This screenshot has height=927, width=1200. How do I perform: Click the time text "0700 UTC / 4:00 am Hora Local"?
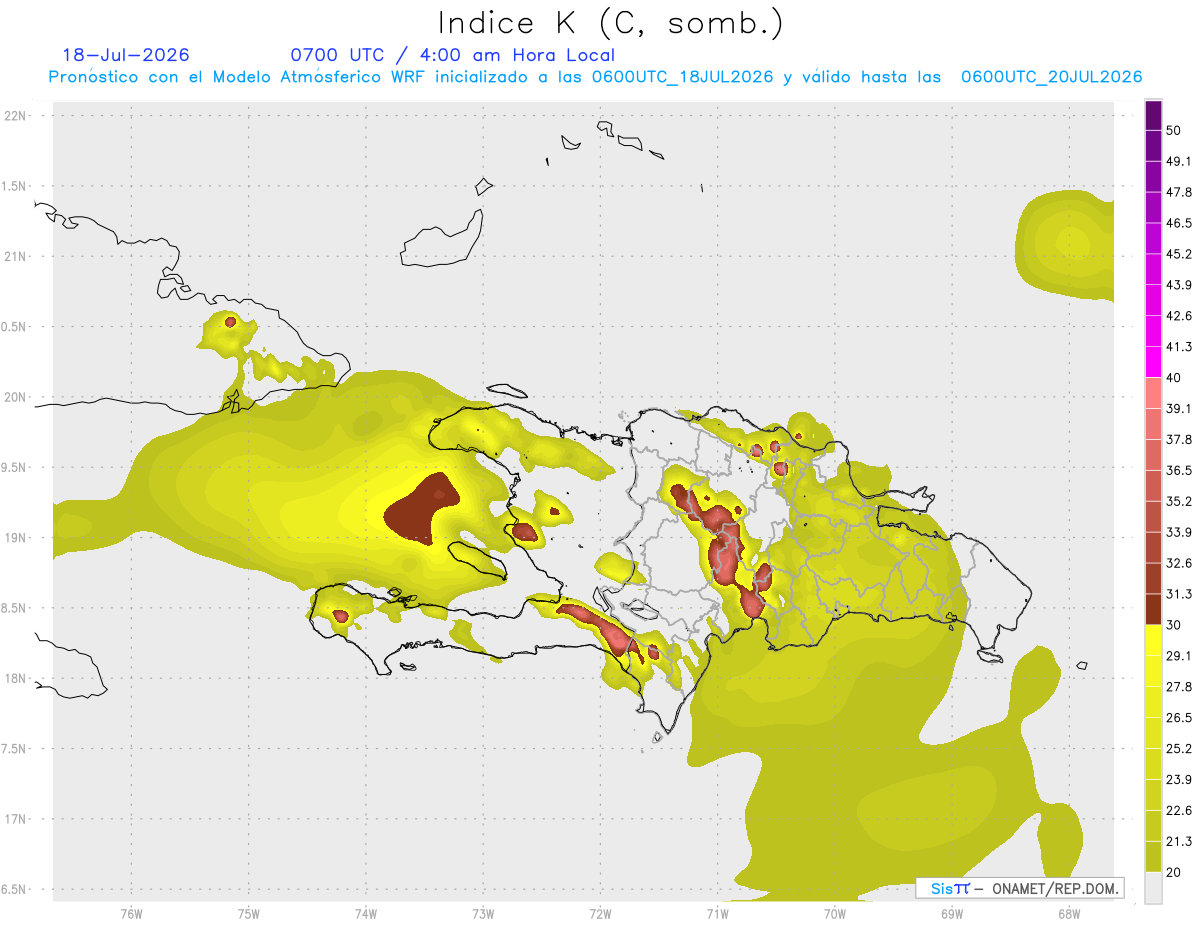[x=453, y=55]
